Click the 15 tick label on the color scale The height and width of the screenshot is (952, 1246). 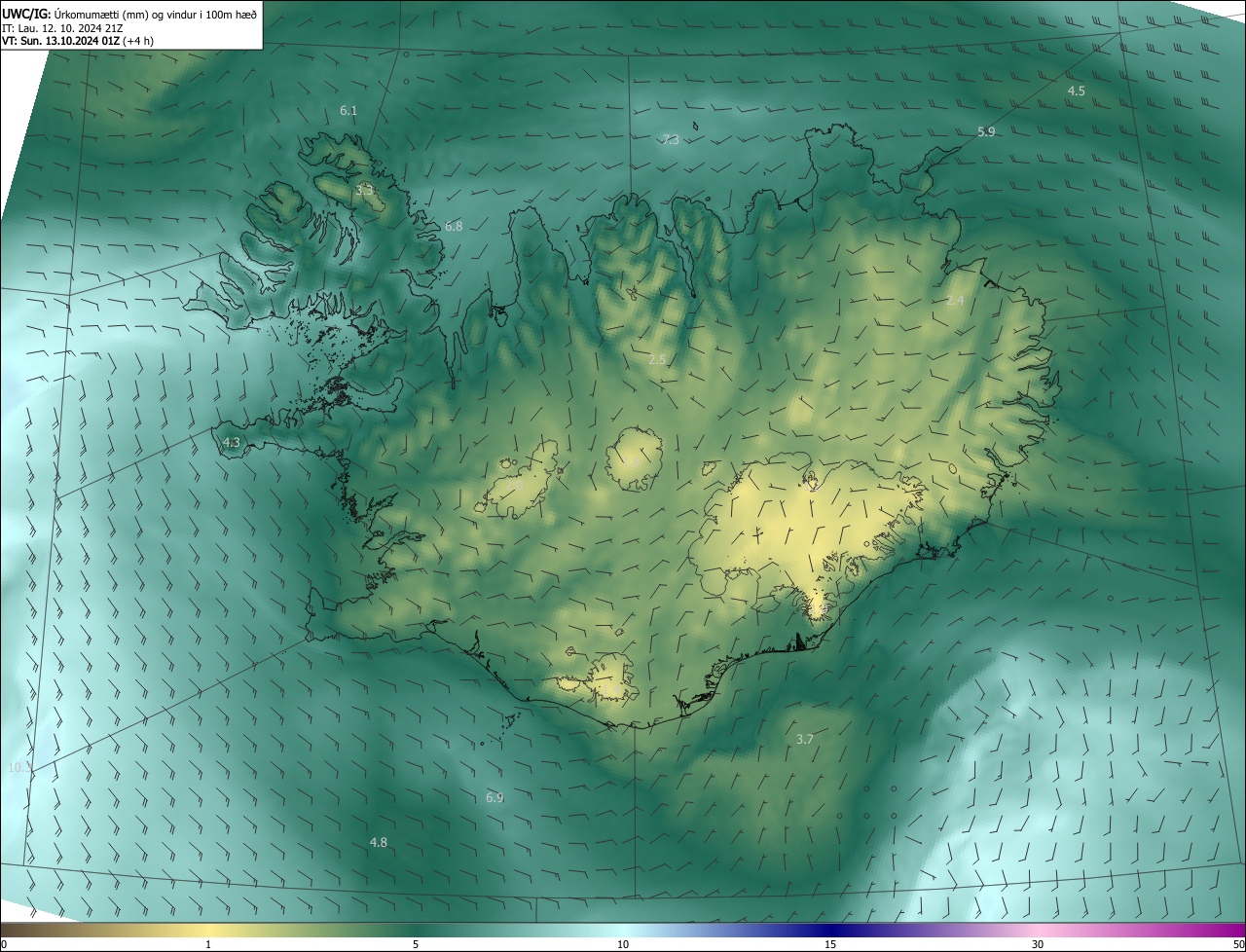(830, 945)
